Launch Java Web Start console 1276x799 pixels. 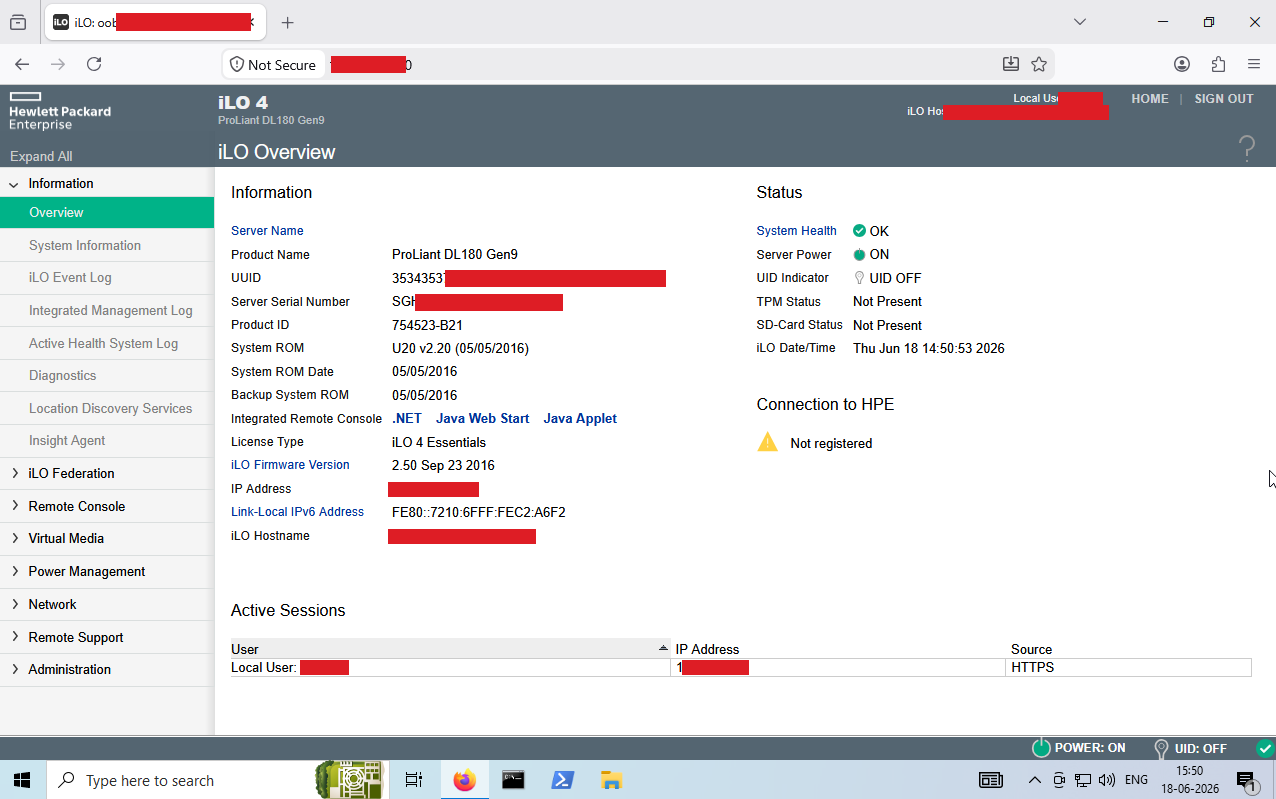click(483, 419)
